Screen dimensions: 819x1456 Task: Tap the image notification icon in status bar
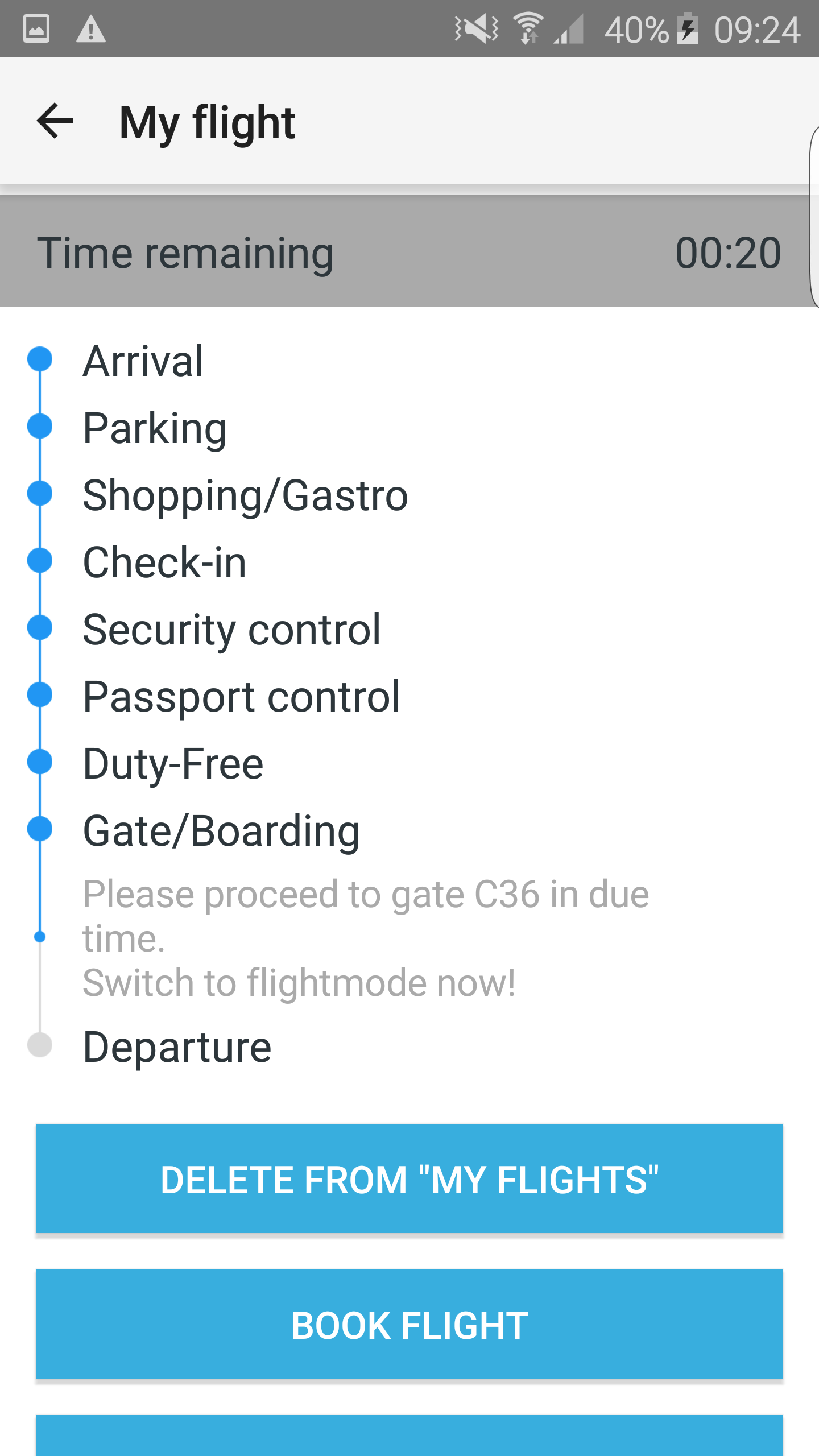pos(36,28)
